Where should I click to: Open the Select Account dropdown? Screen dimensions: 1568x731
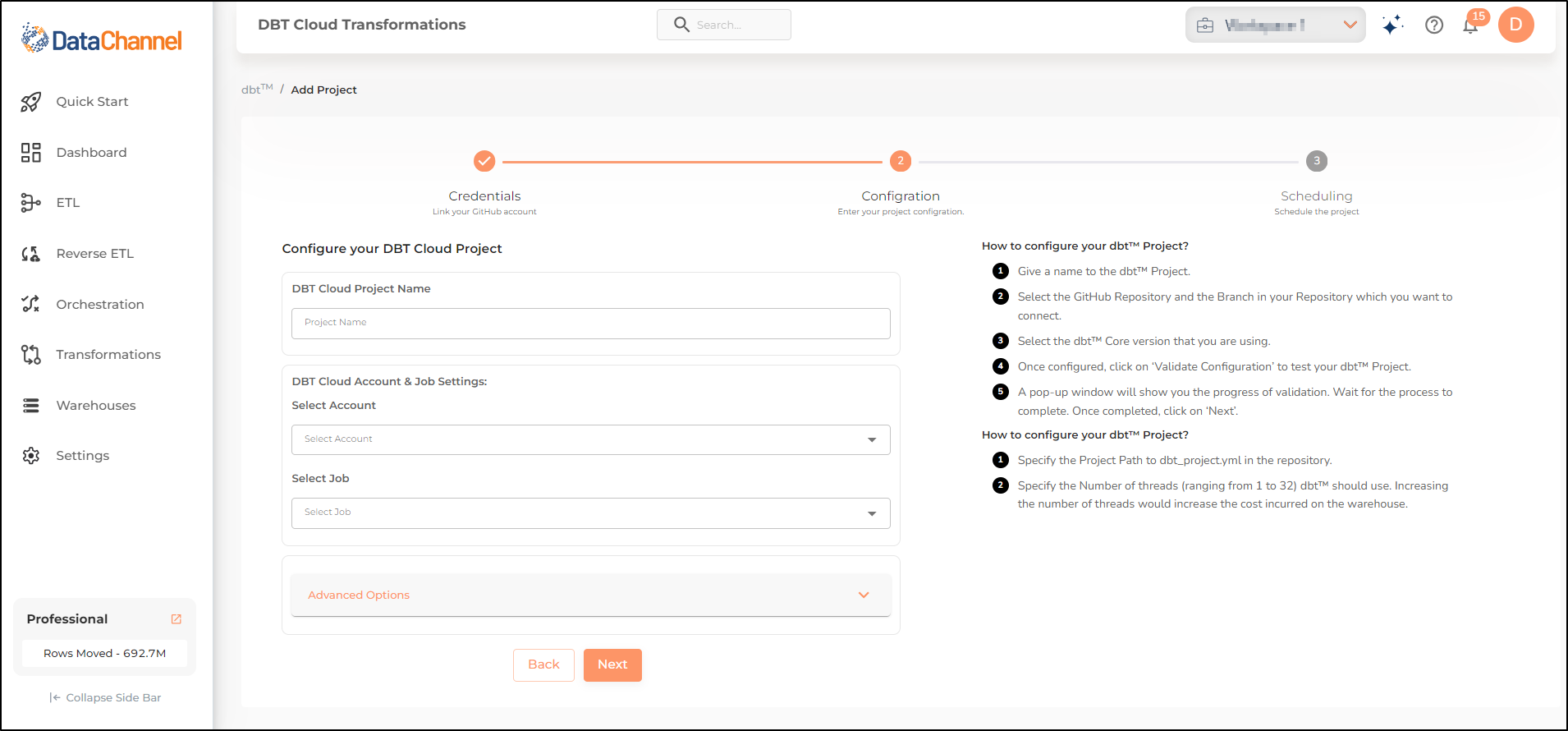click(x=591, y=439)
